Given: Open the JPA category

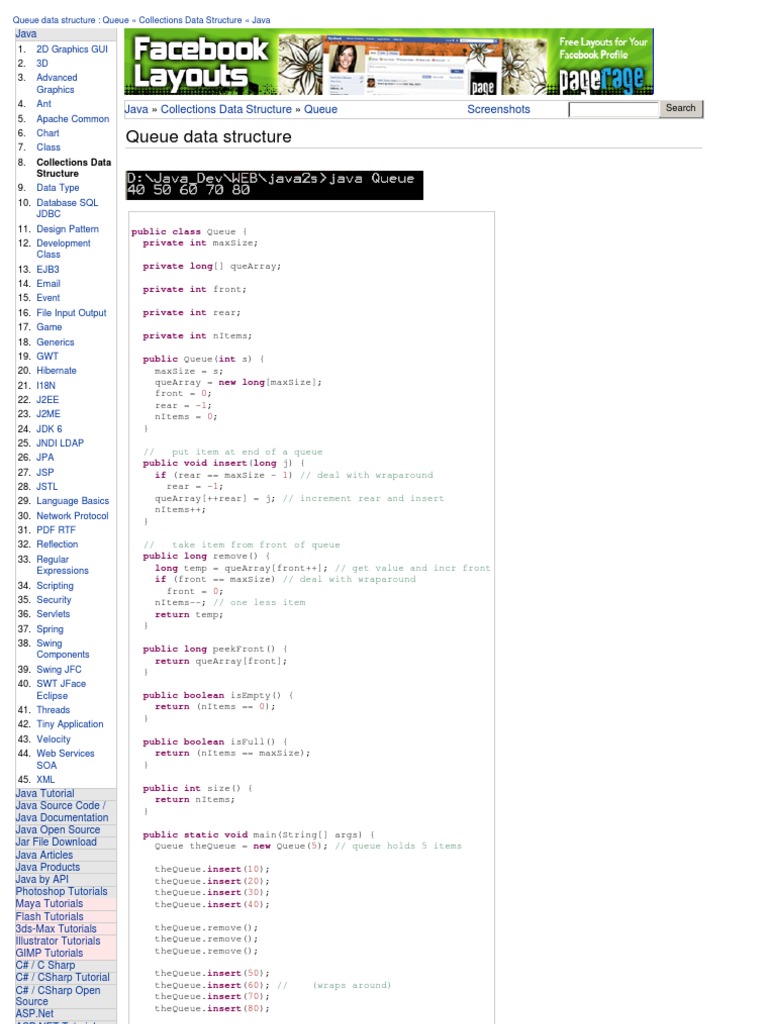Looking at the screenshot, I should coord(45,458).
